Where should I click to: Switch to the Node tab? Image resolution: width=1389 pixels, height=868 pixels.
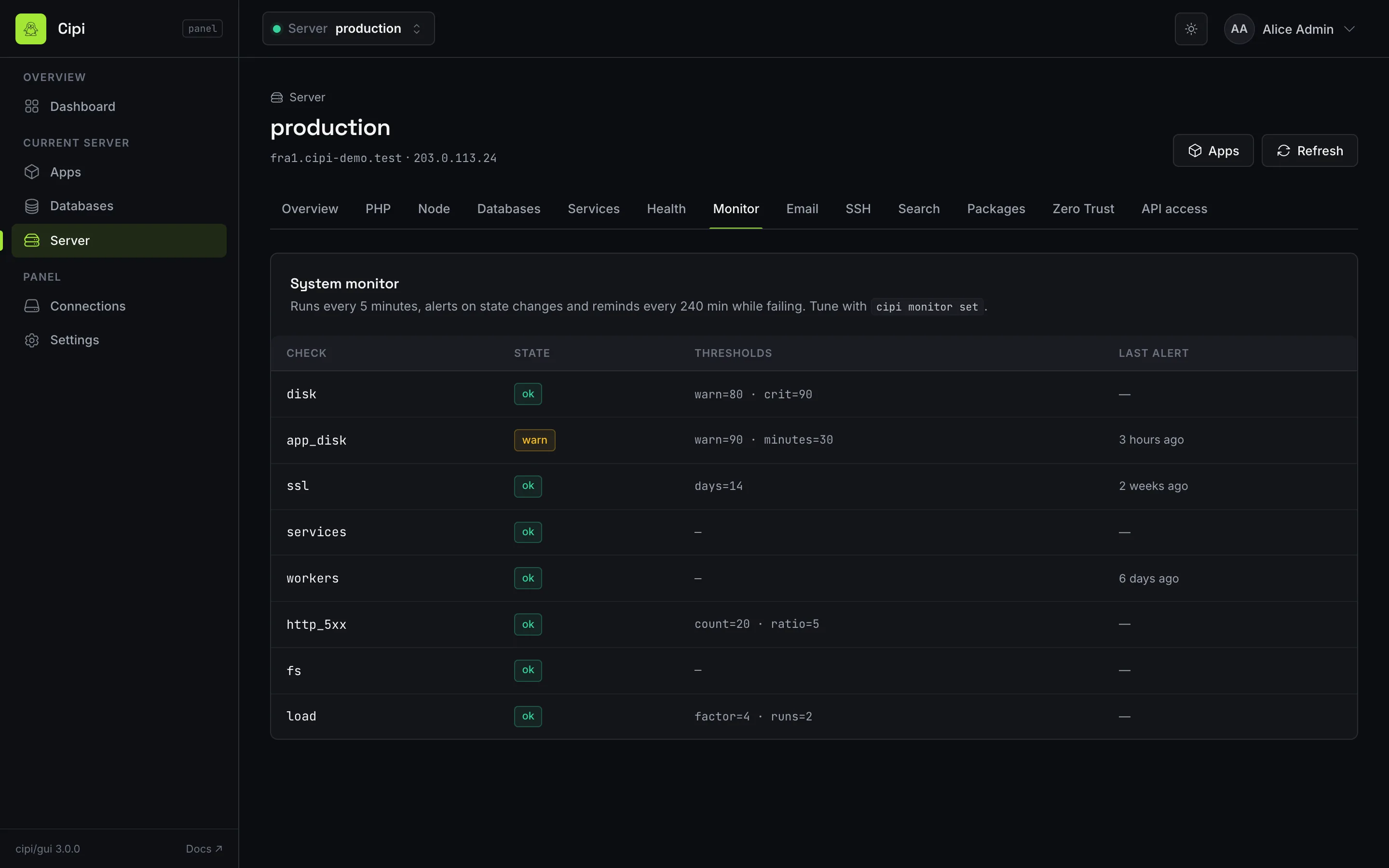click(x=434, y=209)
